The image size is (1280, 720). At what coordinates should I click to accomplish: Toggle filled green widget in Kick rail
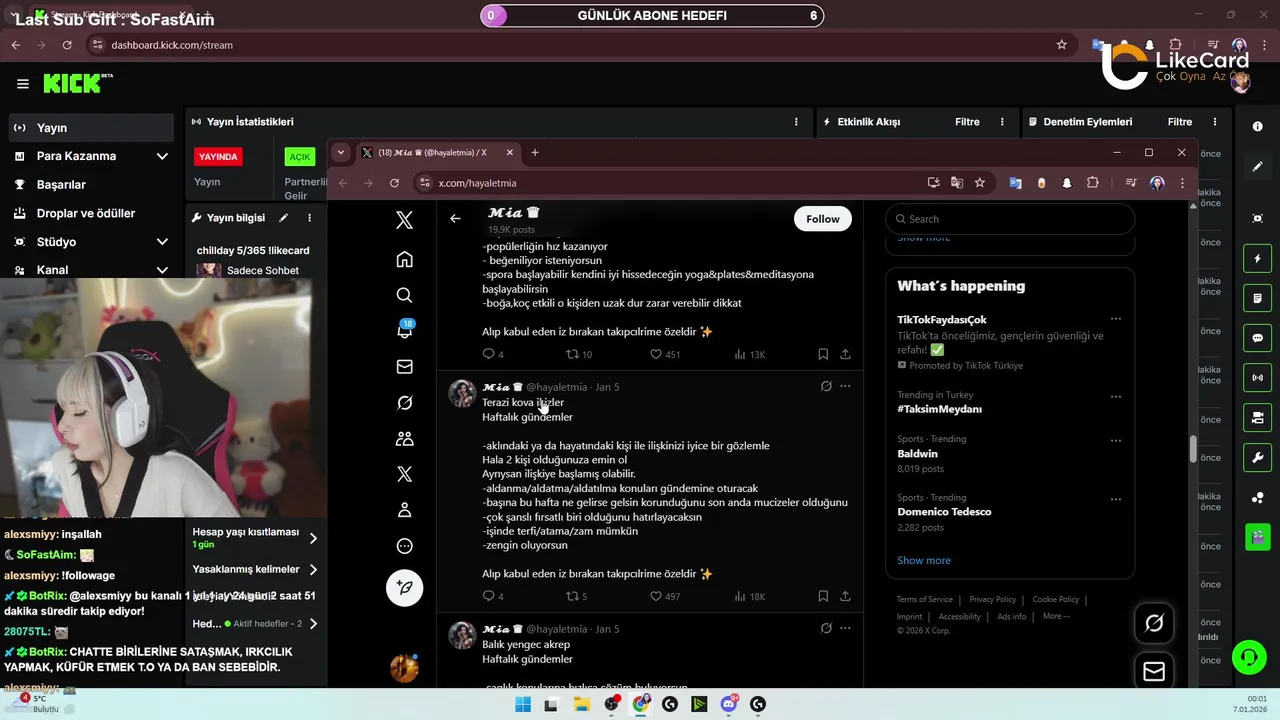pyautogui.click(x=1258, y=537)
